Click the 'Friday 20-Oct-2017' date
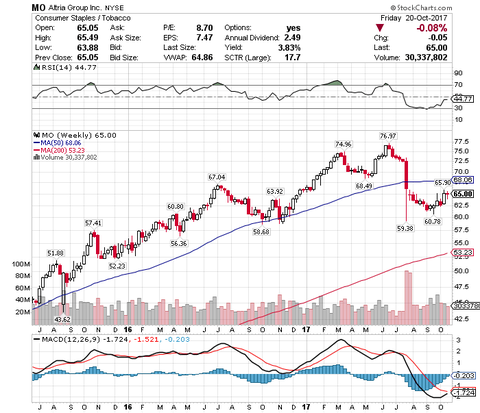Viewport: 480px width, 413px height. [x=414, y=18]
